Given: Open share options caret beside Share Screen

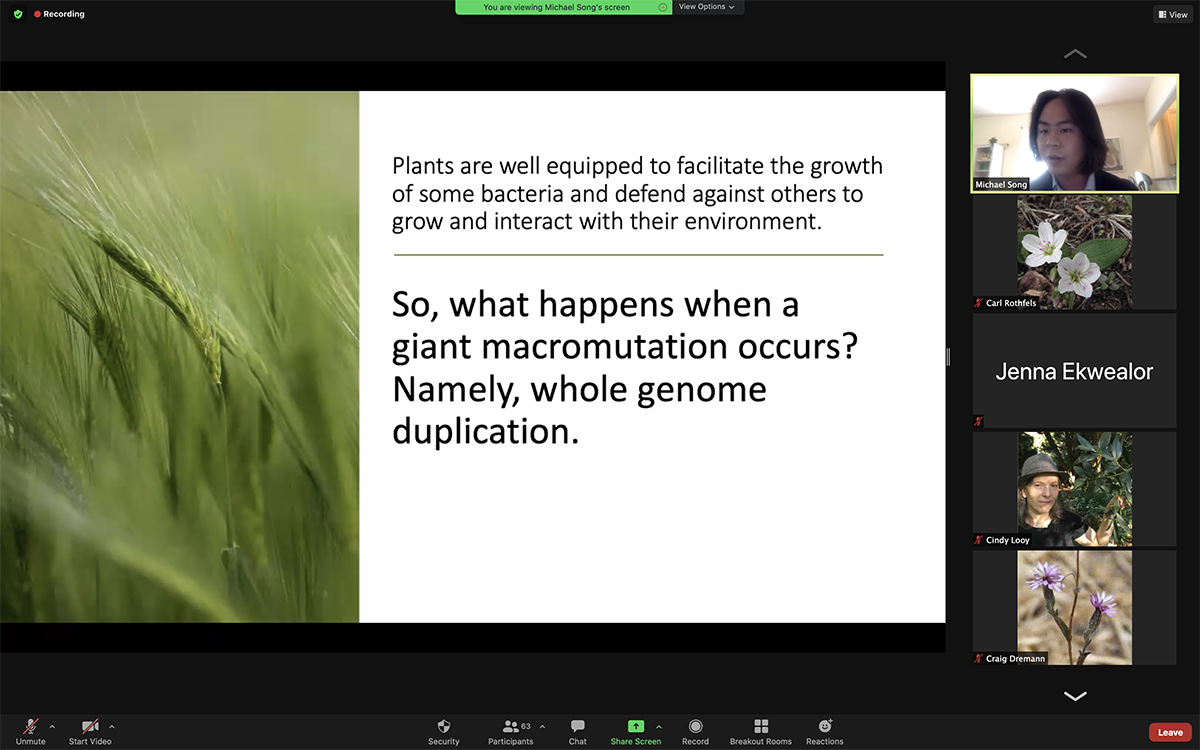Looking at the screenshot, I should coord(658,726).
